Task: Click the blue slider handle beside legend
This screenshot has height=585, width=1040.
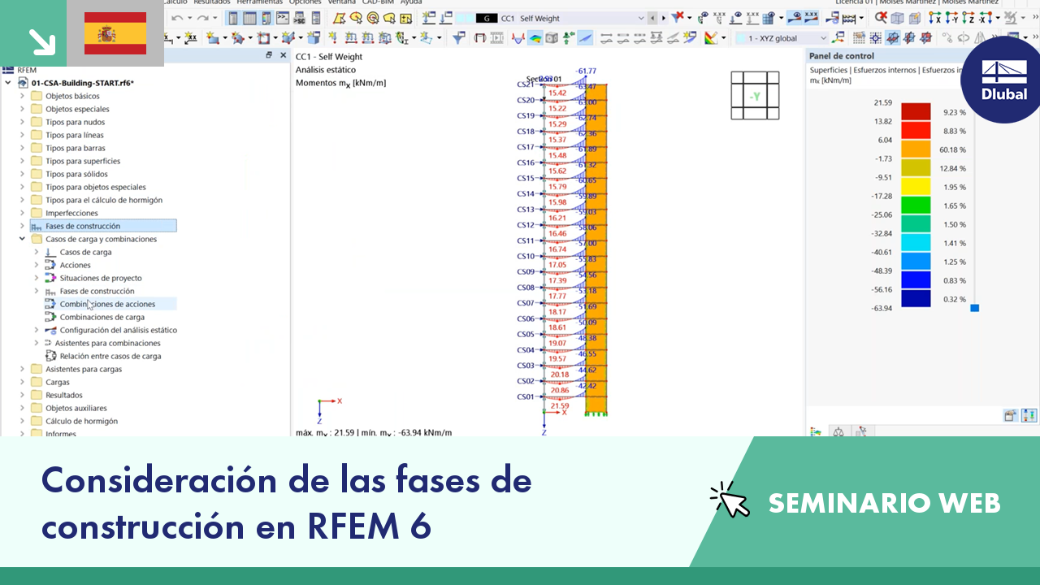Action: click(974, 308)
